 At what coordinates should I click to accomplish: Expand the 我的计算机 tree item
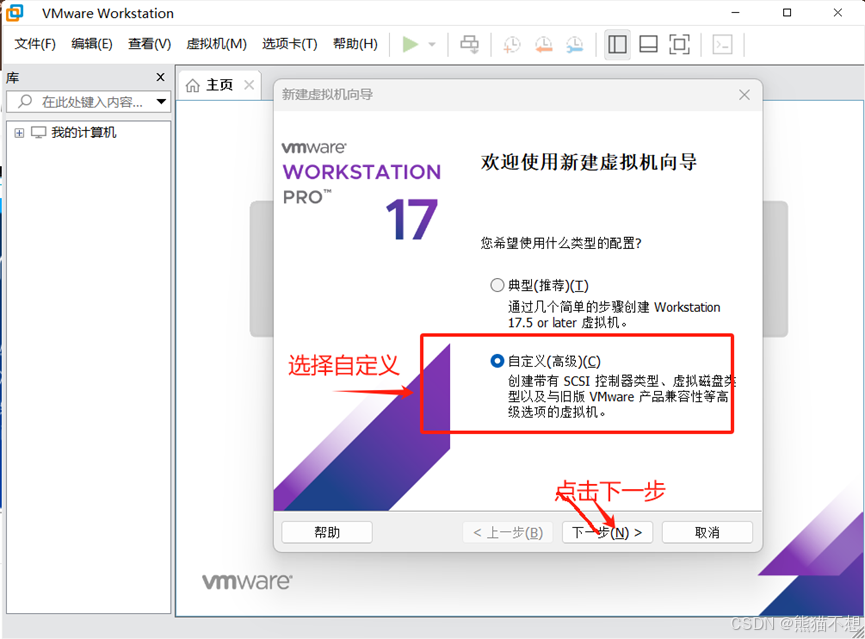(x=20, y=131)
